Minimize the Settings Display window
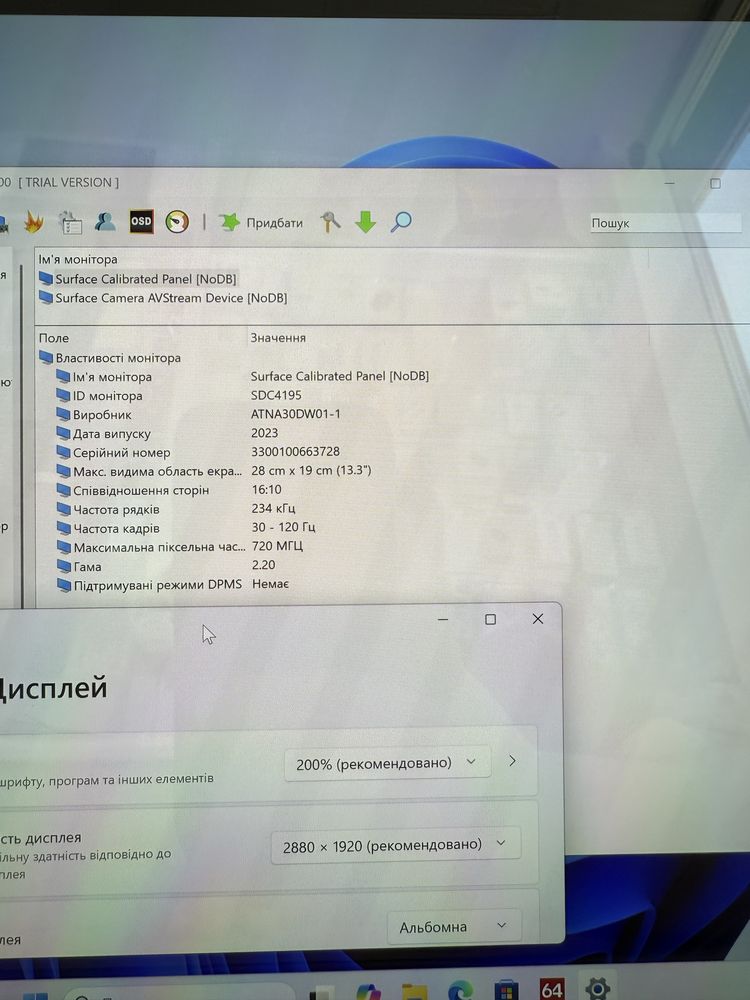 coord(443,619)
